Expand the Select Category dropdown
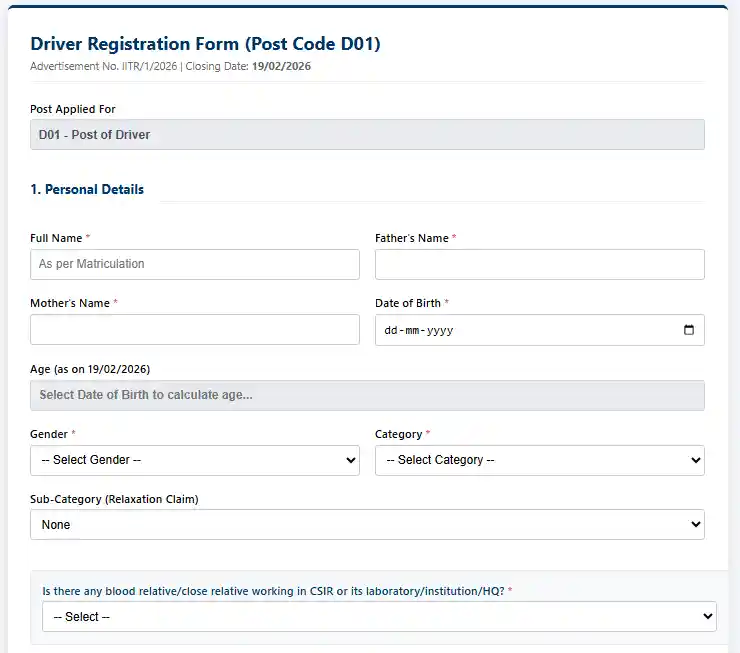 [x=539, y=460]
